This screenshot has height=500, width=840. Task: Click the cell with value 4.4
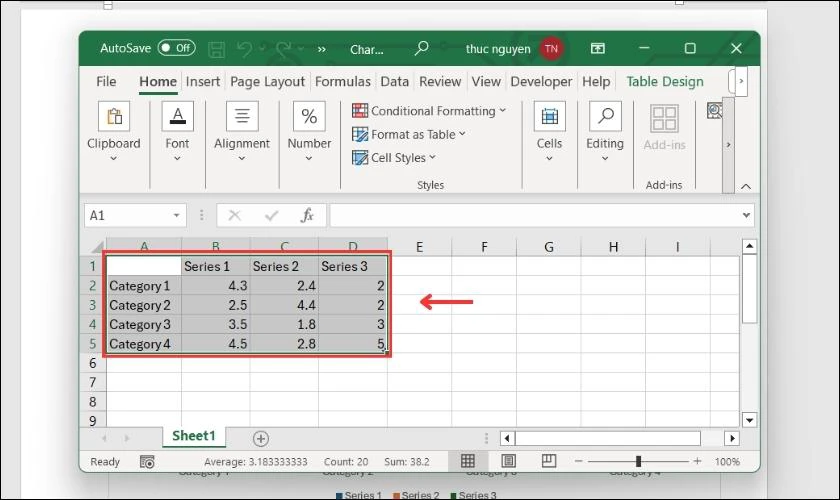[284, 305]
